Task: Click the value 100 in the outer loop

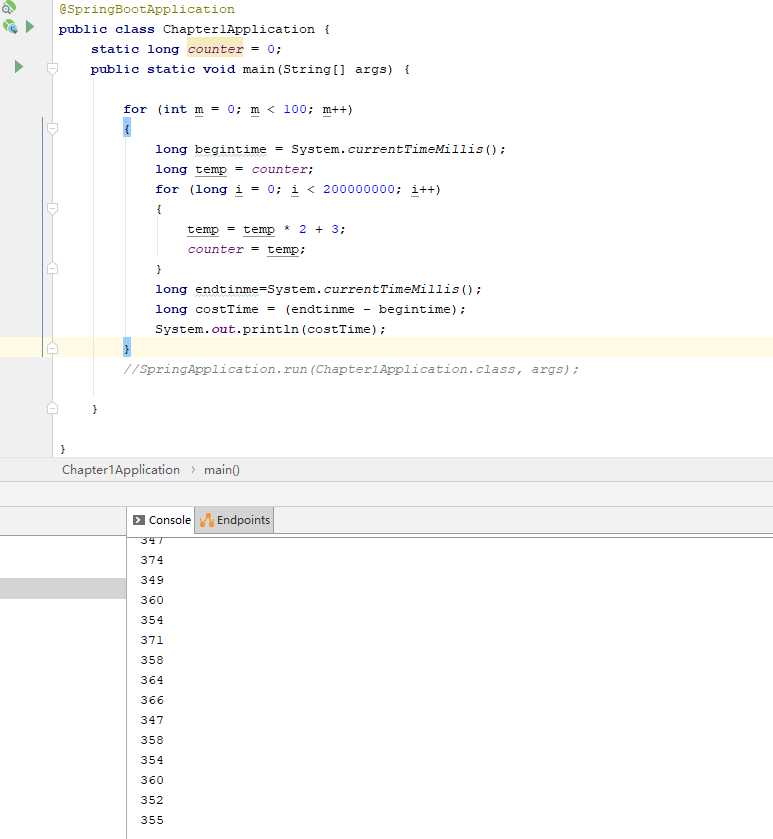Action: 295,109
